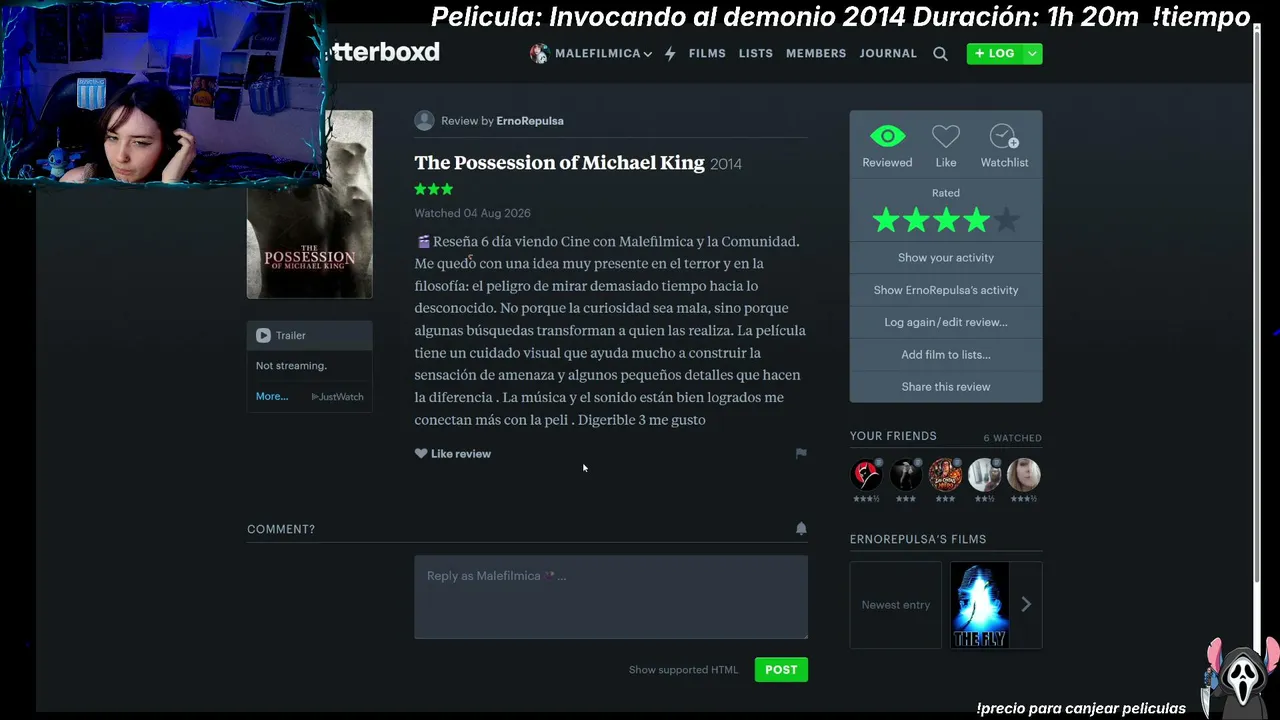Click the "COMMENT?" heading text

pos(281,529)
